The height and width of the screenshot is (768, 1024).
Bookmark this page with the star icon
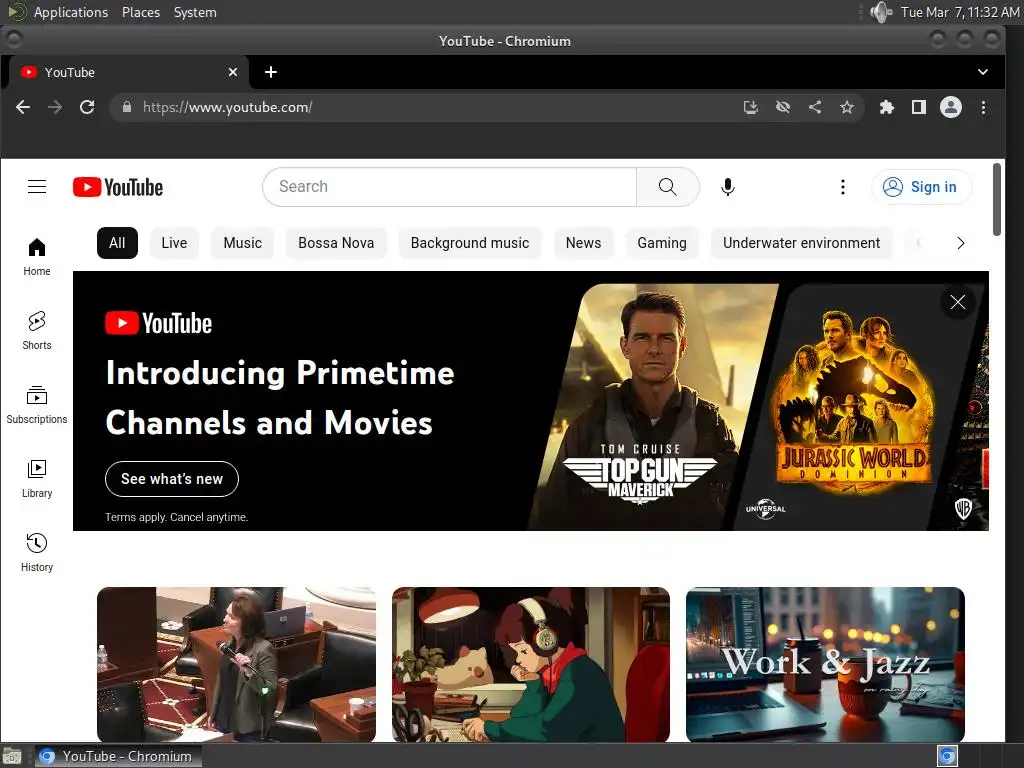point(847,107)
